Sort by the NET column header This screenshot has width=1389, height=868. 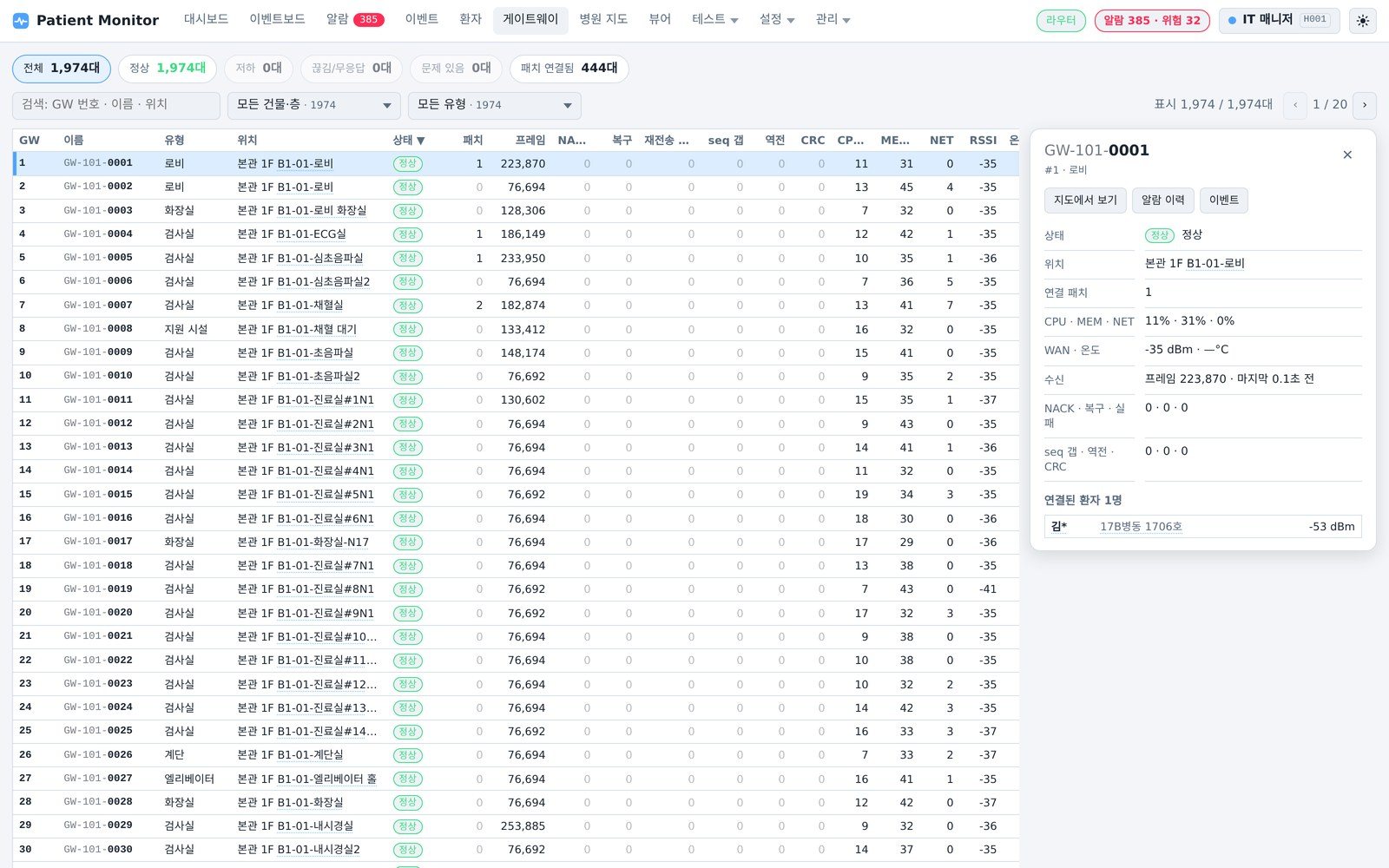[941, 140]
